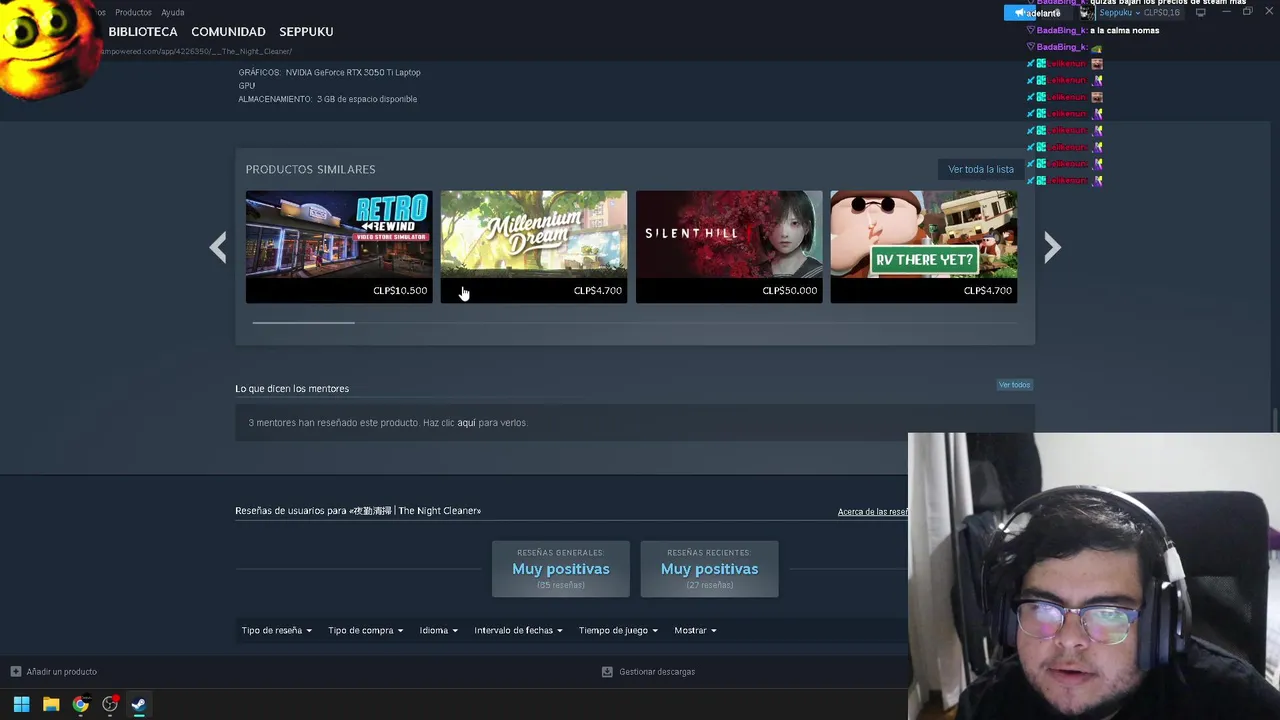Open File Explorer from the taskbar
This screenshot has width=1280, height=720.
[x=51, y=704]
